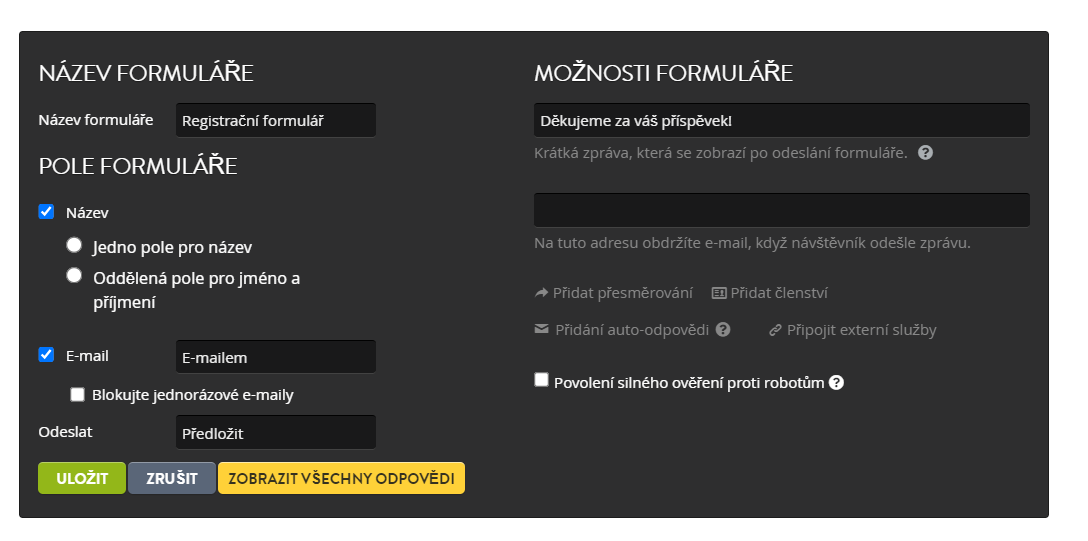The image size is (1088, 541).
Task: Click the help icon beside the submission message description
Action: 925,153
